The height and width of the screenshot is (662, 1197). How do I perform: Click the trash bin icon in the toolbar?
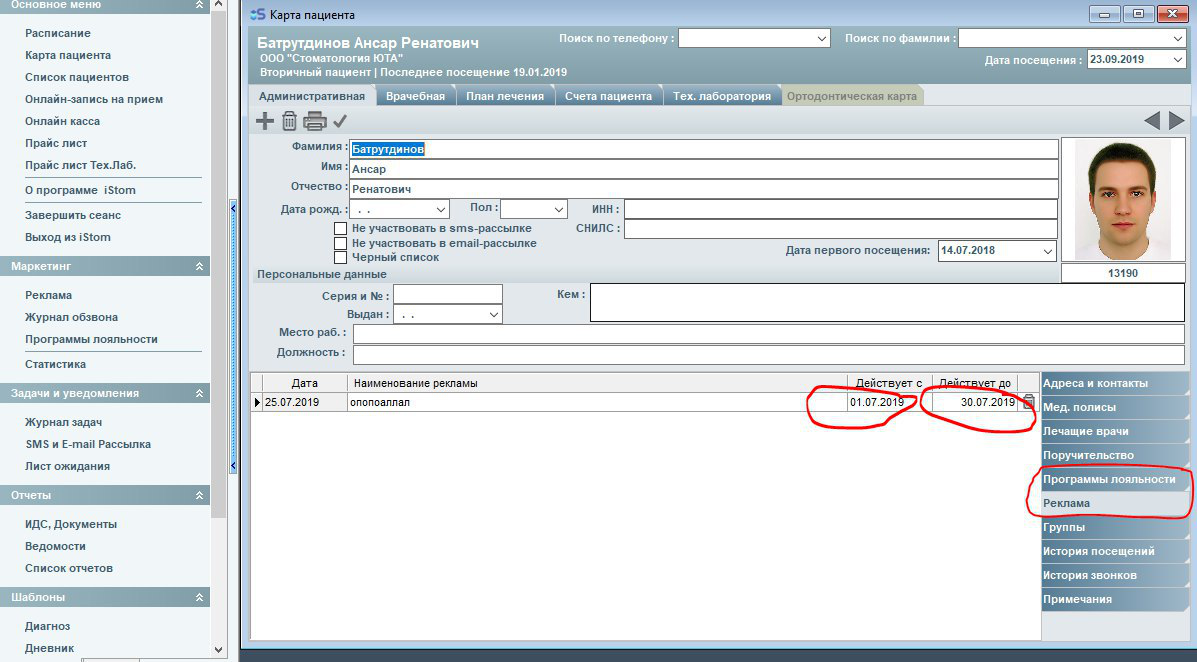289,121
